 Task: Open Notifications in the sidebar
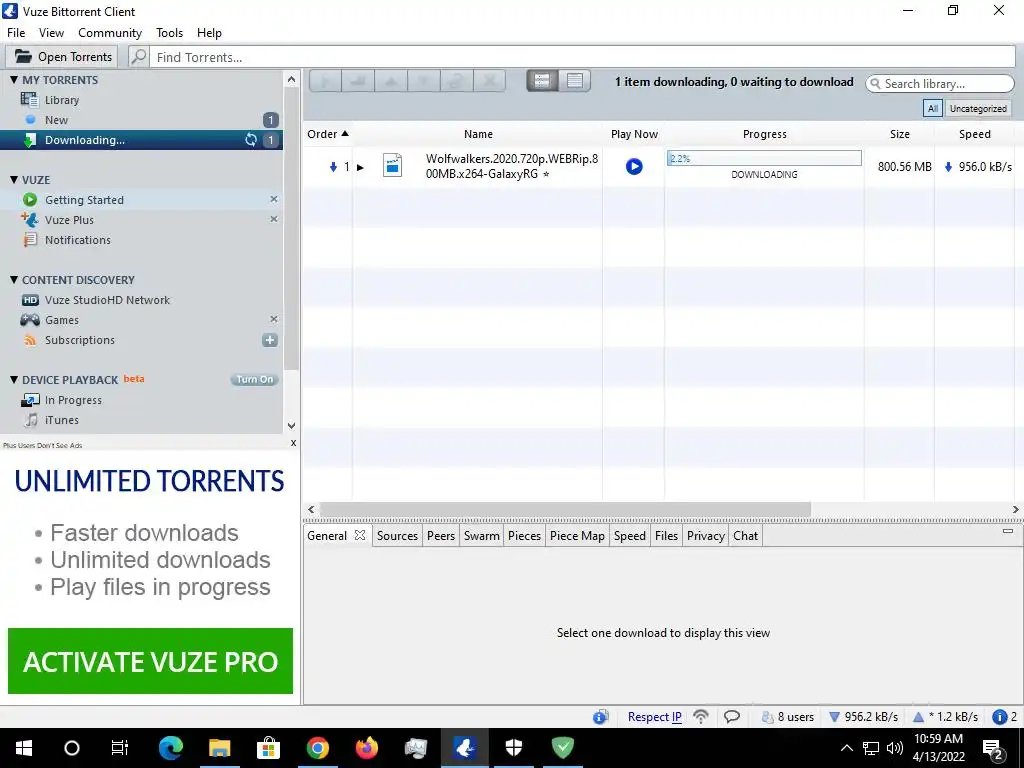click(x=78, y=240)
